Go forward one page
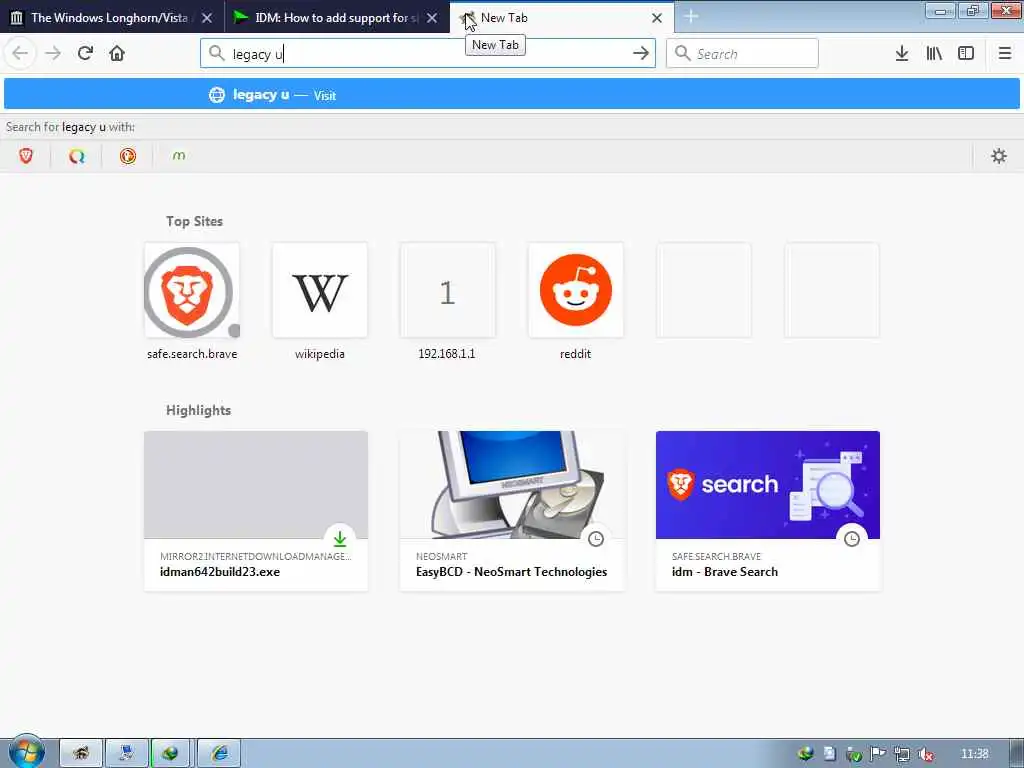The height and width of the screenshot is (768, 1024). (53, 54)
